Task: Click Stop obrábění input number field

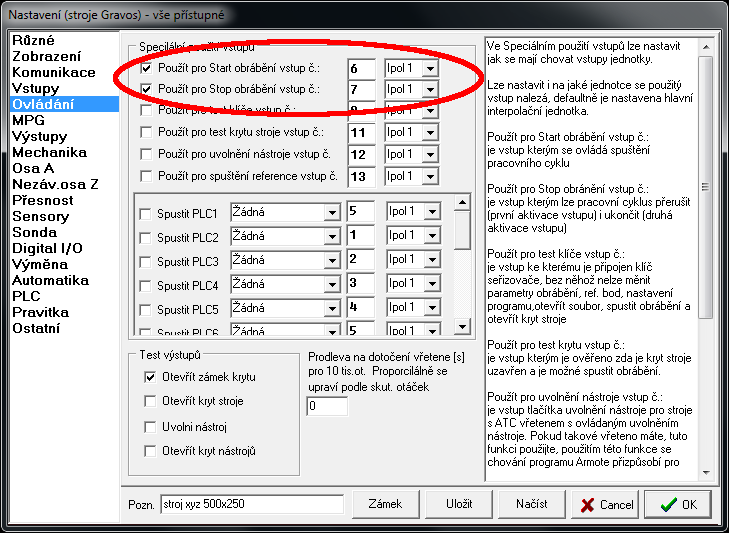Action: (361, 89)
